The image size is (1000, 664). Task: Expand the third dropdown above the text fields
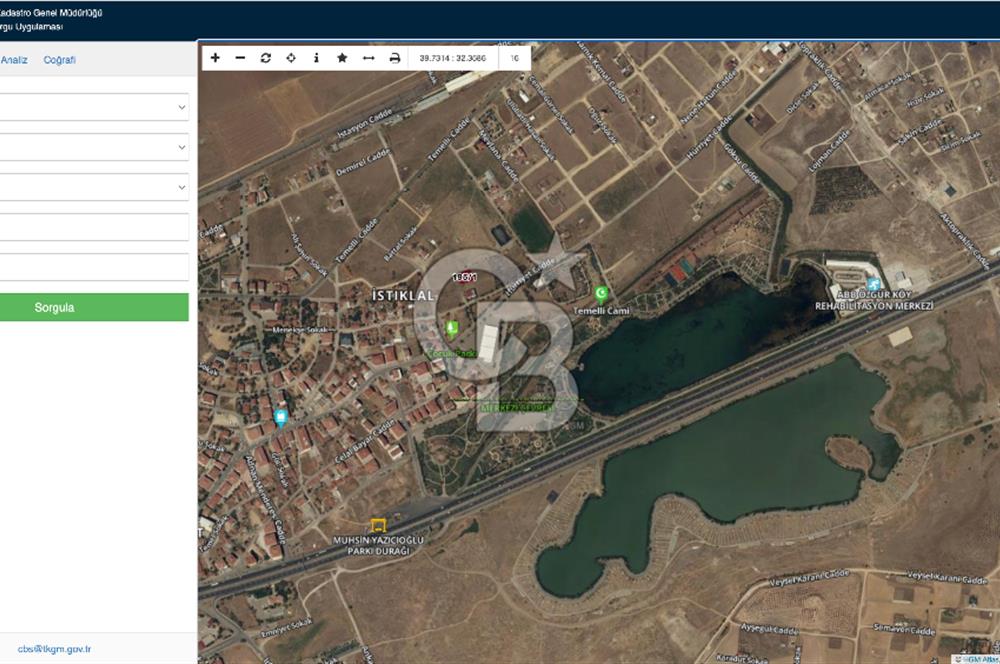pyautogui.click(x=94, y=187)
